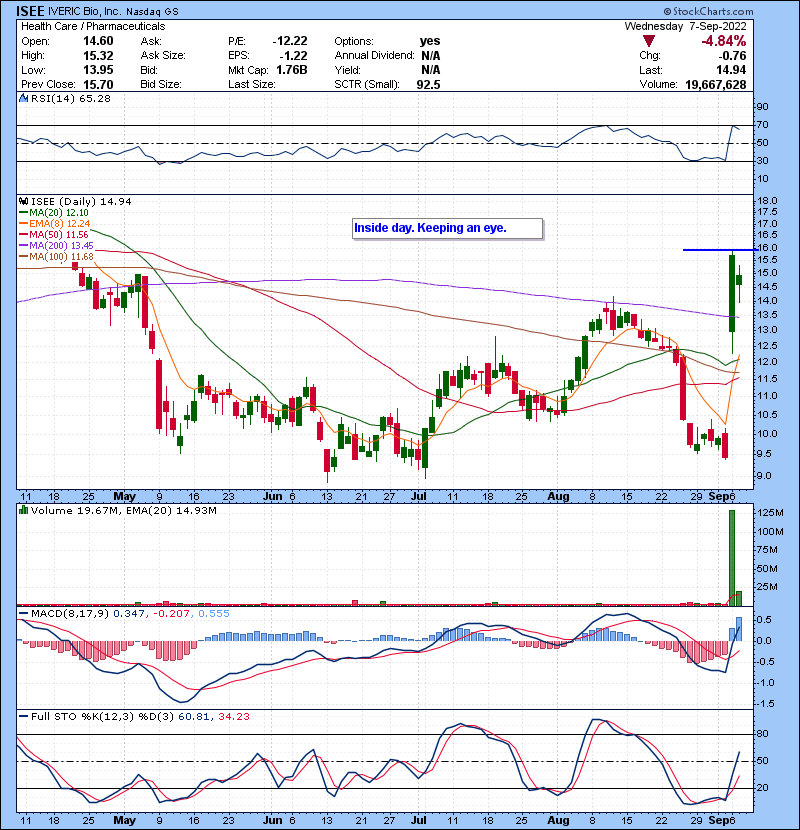Click the -1.5 label on MACD axis
The image size is (800, 830).
point(765,703)
